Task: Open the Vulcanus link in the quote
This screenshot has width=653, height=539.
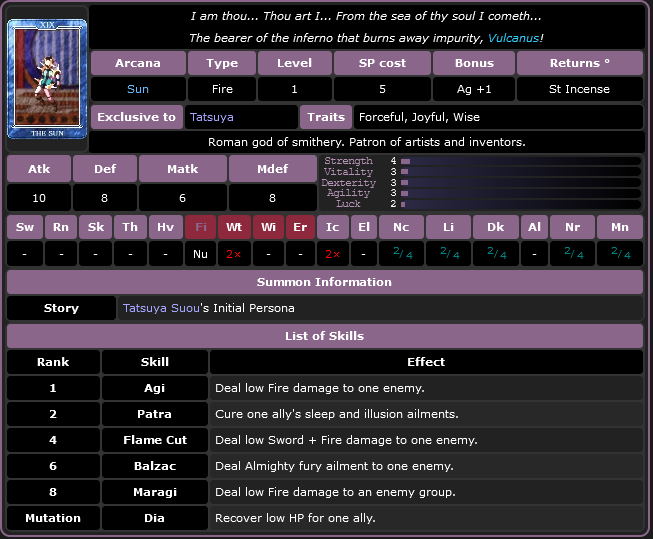Action: tap(514, 38)
